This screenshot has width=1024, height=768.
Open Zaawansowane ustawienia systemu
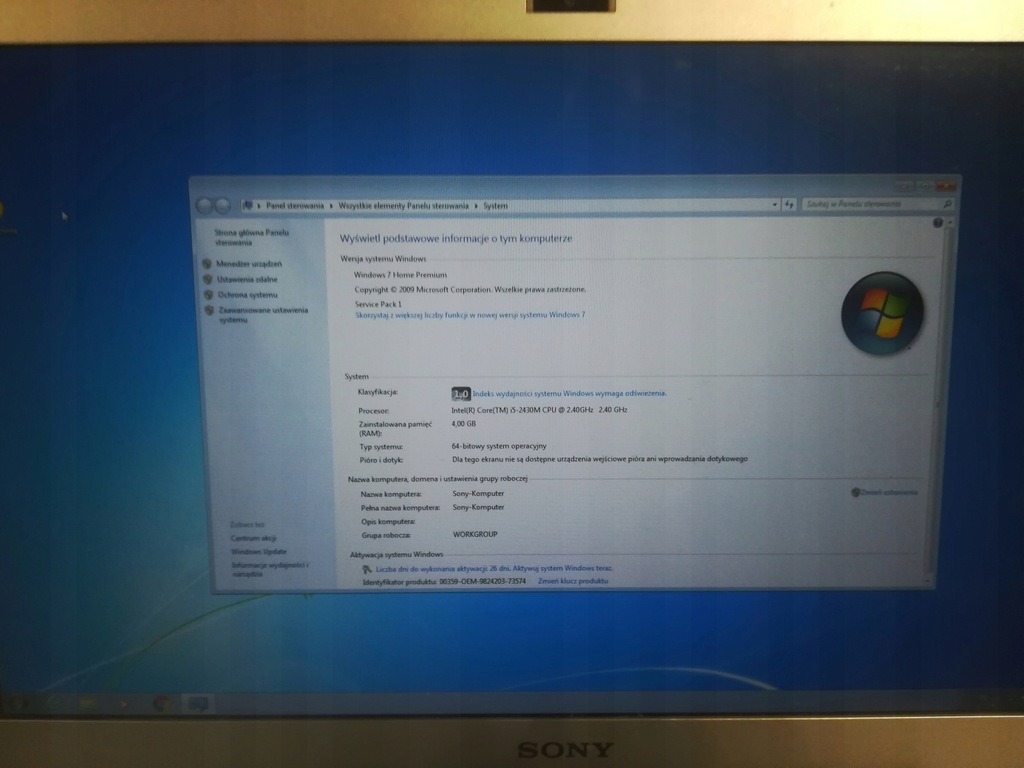coord(263,315)
